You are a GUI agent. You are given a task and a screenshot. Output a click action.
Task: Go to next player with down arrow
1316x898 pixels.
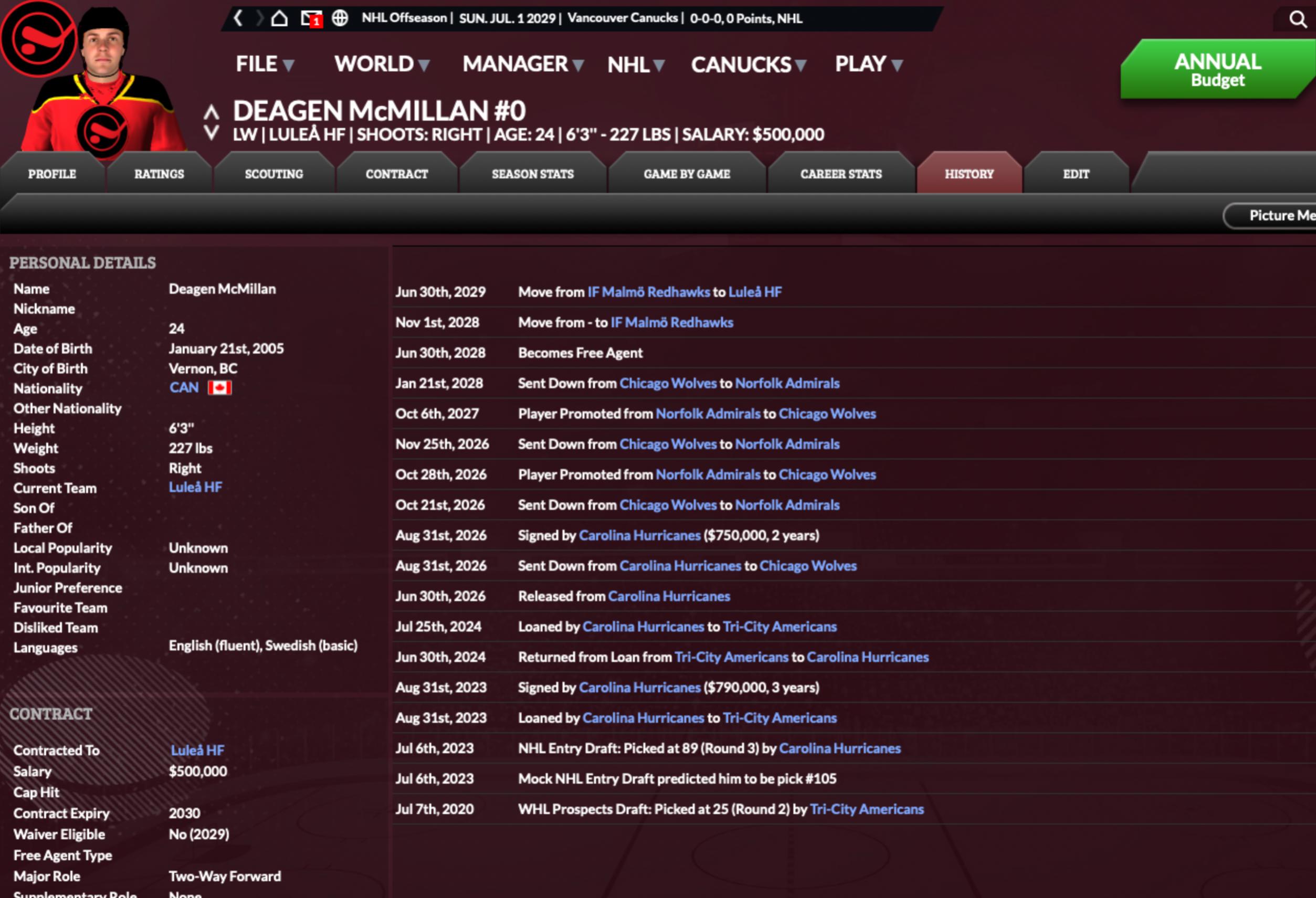211,133
